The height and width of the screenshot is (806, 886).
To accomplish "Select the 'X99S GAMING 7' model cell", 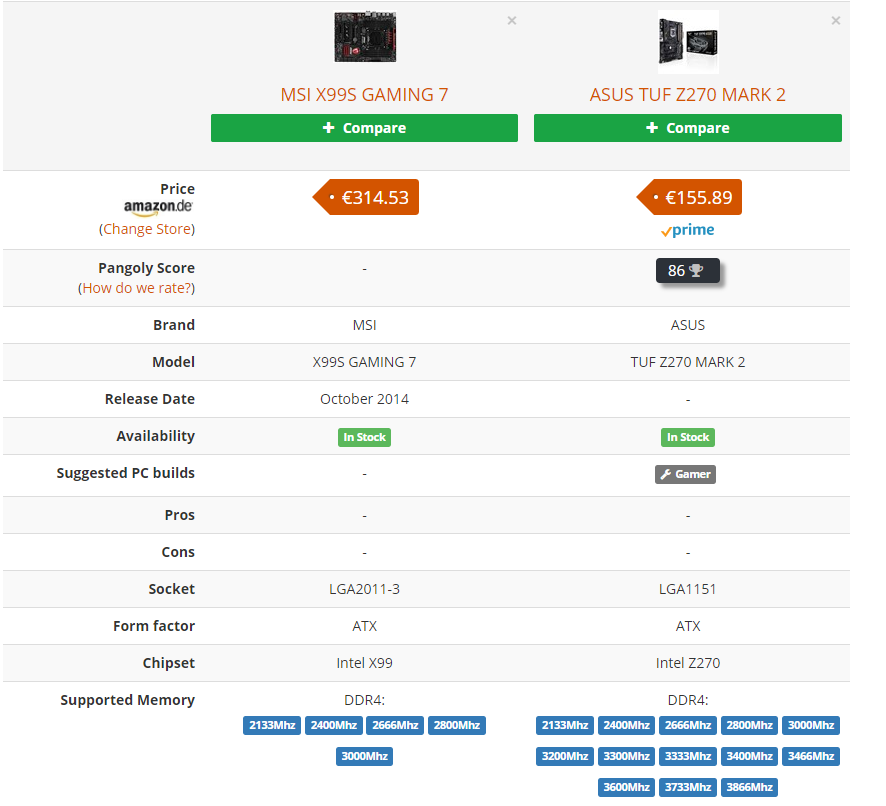I will (364, 362).
